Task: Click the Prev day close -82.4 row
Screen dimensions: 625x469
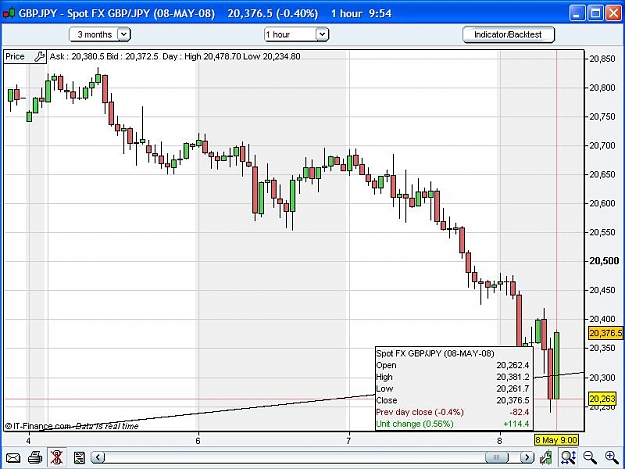Action: [x=453, y=412]
